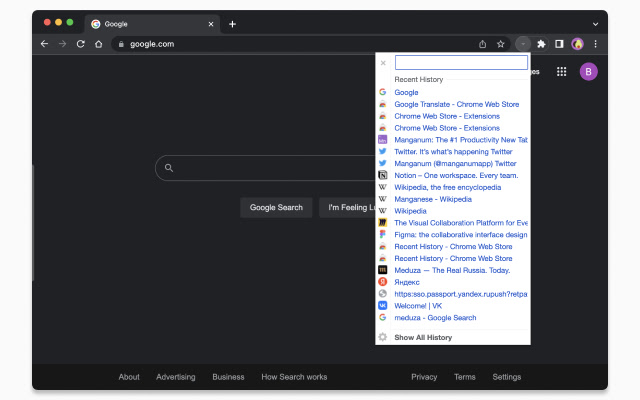Open Meduza — The Real Russia. Today. entry
Viewport: 640px width, 400px height.
[452, 270]
